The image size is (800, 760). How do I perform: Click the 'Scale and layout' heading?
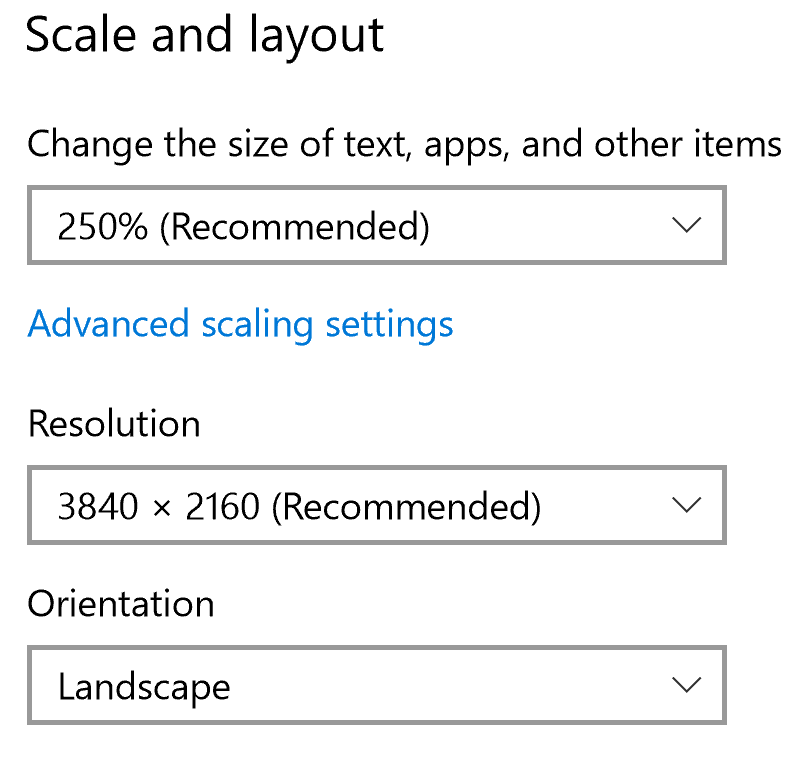click(204, 36)
